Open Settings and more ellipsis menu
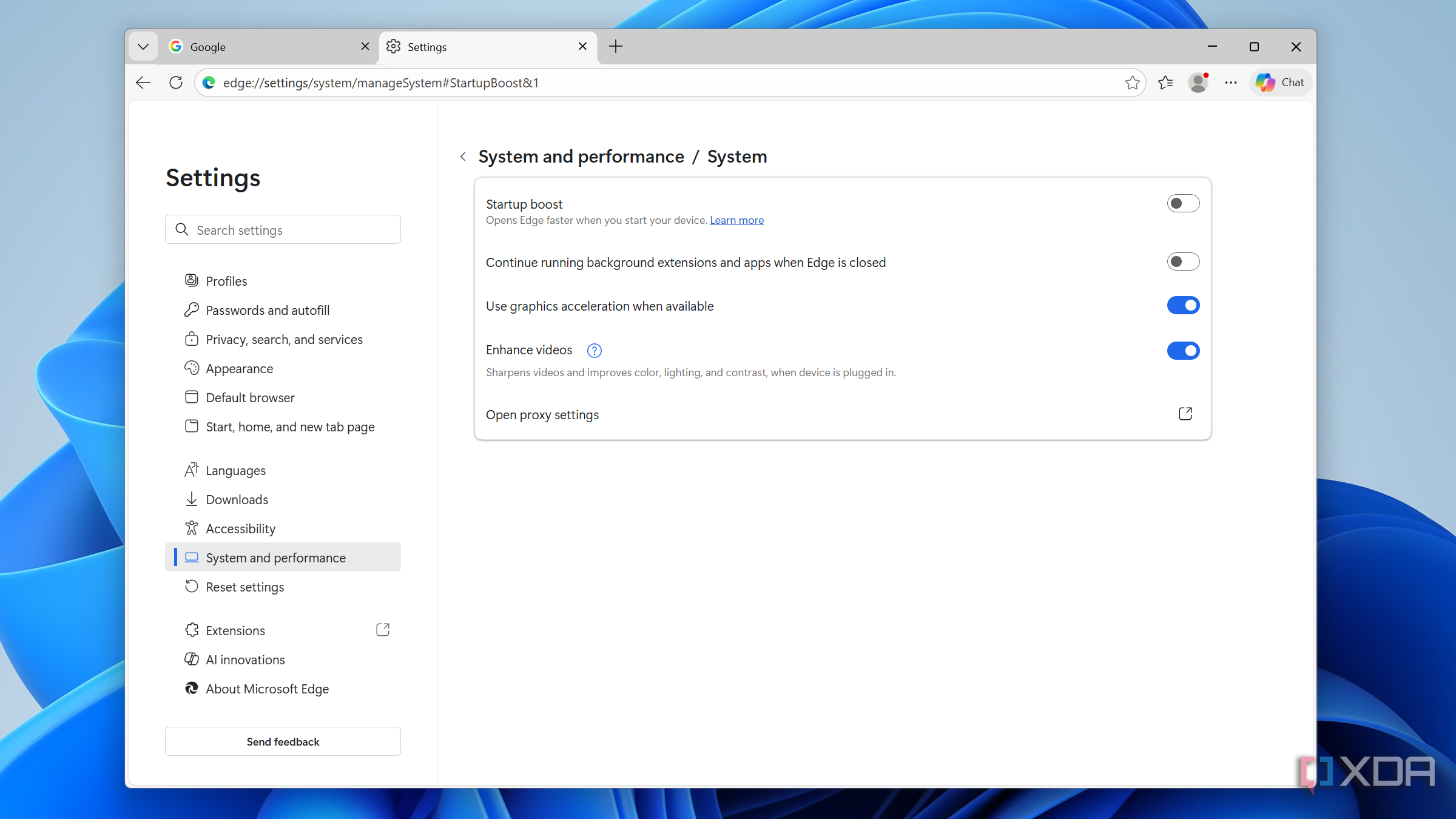 [1231, 83]
